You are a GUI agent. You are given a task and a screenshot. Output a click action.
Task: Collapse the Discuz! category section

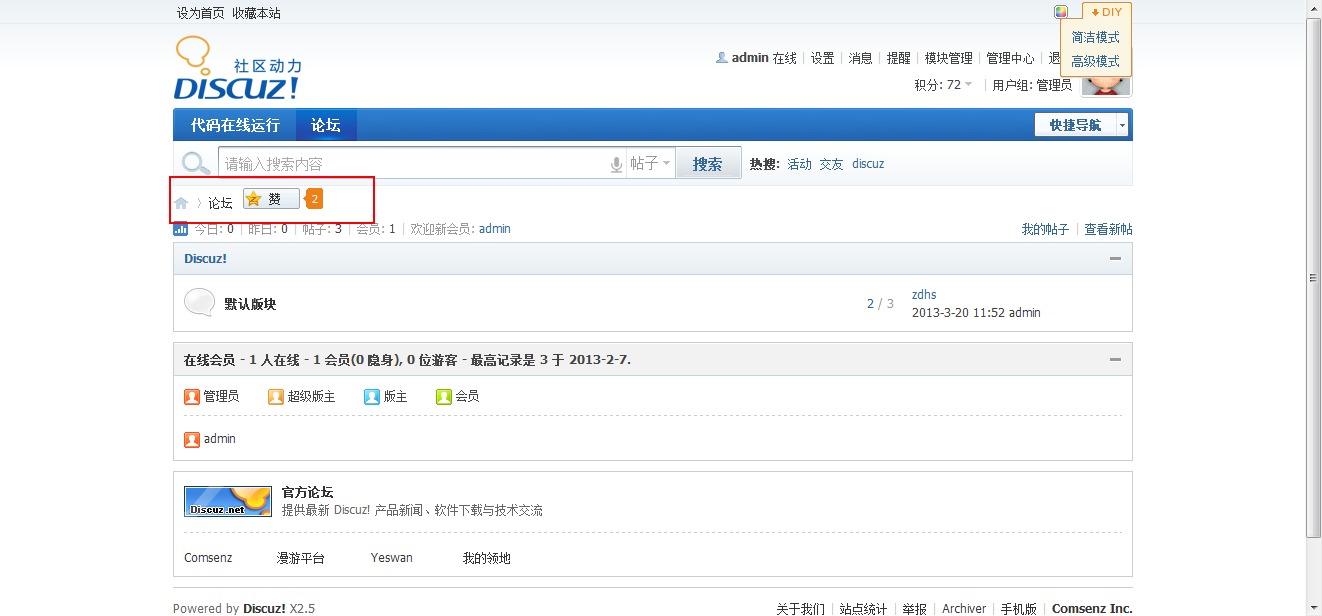tap(1115, 258)
